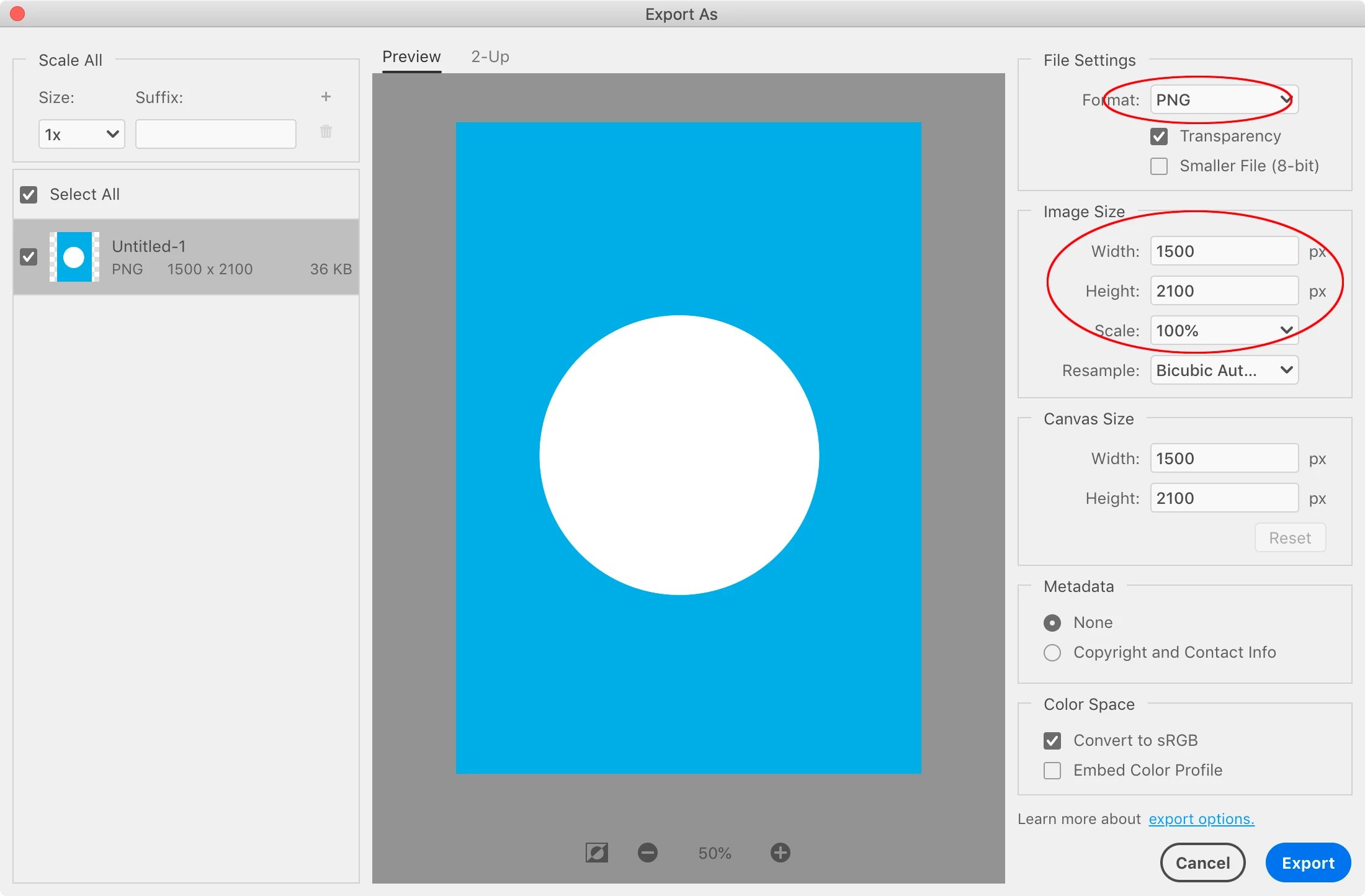Open the Scale 100% dropdown

(1224, 331)
